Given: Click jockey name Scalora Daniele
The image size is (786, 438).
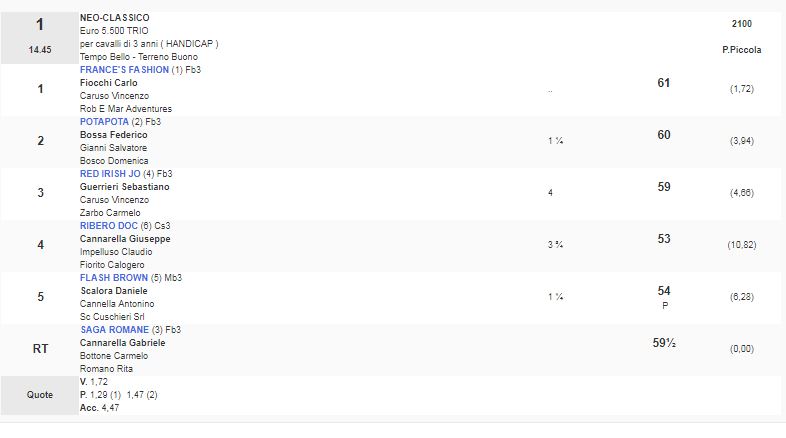Looking at the screenshot, I should pyautogui.click(x=112, y=291).
